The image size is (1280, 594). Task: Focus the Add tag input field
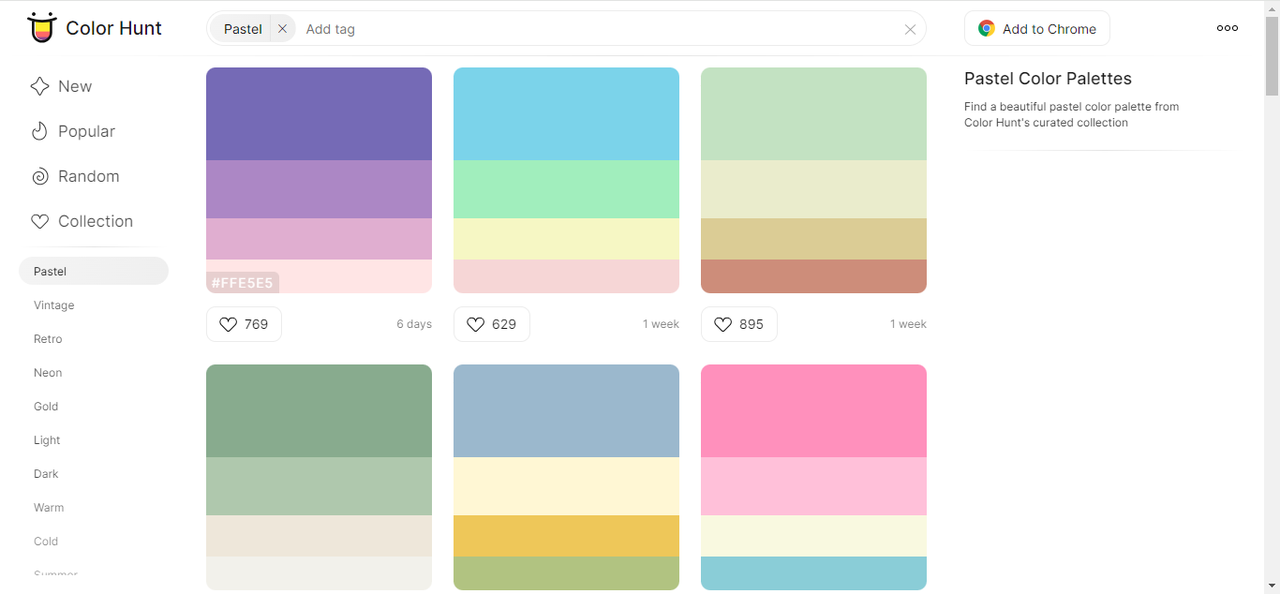(598, 29)
